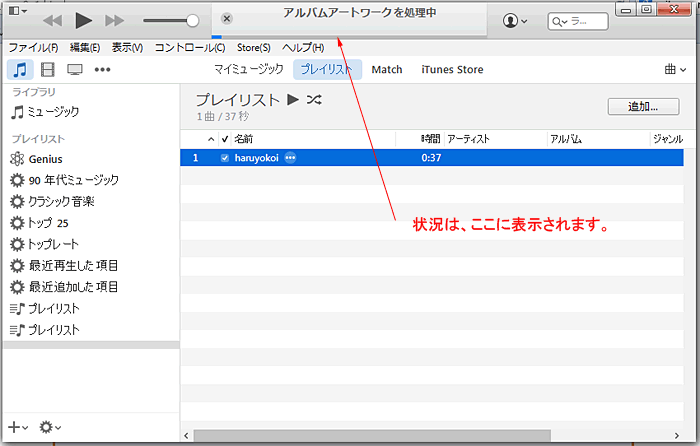
Task: Switch to the Match tab
Action: (x=387, y=70)
